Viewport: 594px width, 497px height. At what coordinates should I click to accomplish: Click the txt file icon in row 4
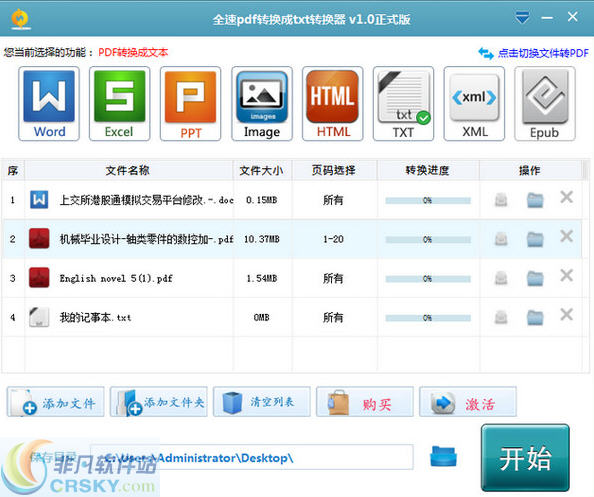pos(39,317)
